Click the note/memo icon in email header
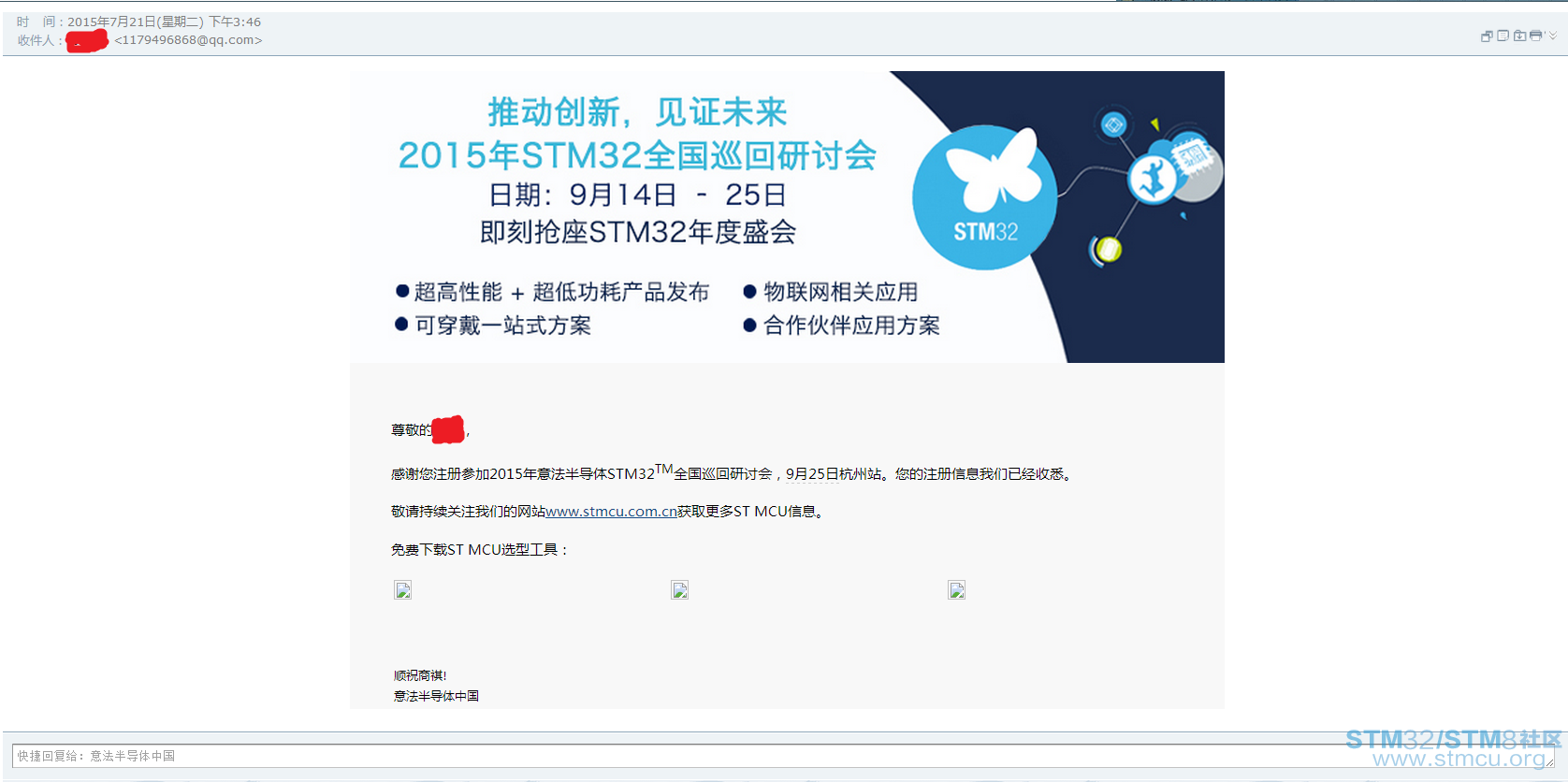Image resolution: width=1568 pixels, height=782 pixels. 1503,36
